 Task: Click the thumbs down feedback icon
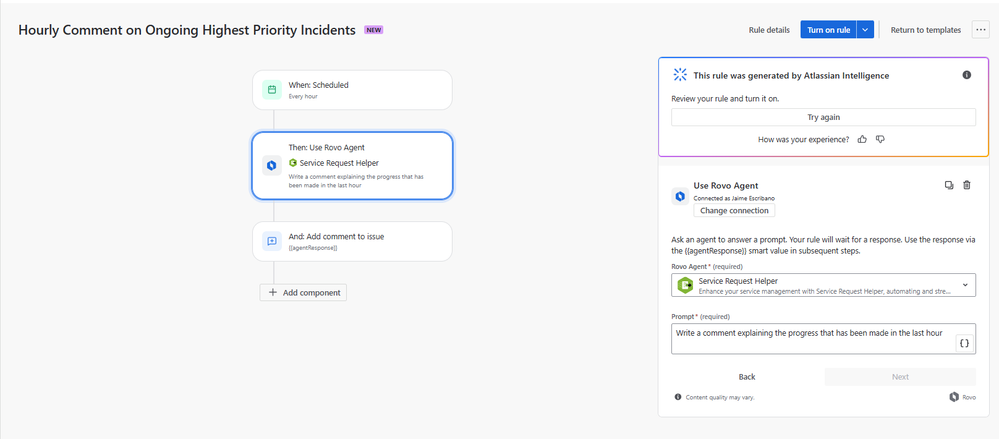click(x=880, y=139)
